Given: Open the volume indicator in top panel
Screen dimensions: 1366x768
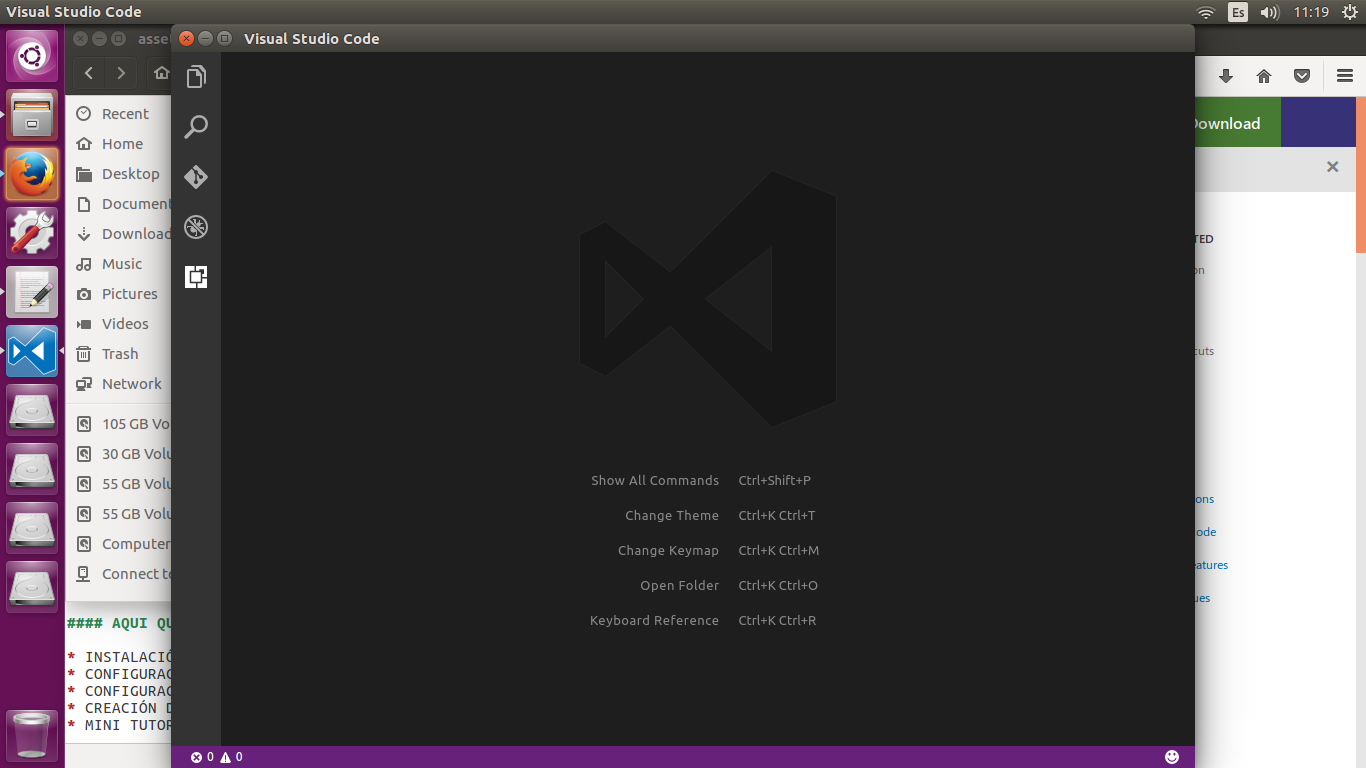Looking at the screenshot, I should (x=1270, y=12).
